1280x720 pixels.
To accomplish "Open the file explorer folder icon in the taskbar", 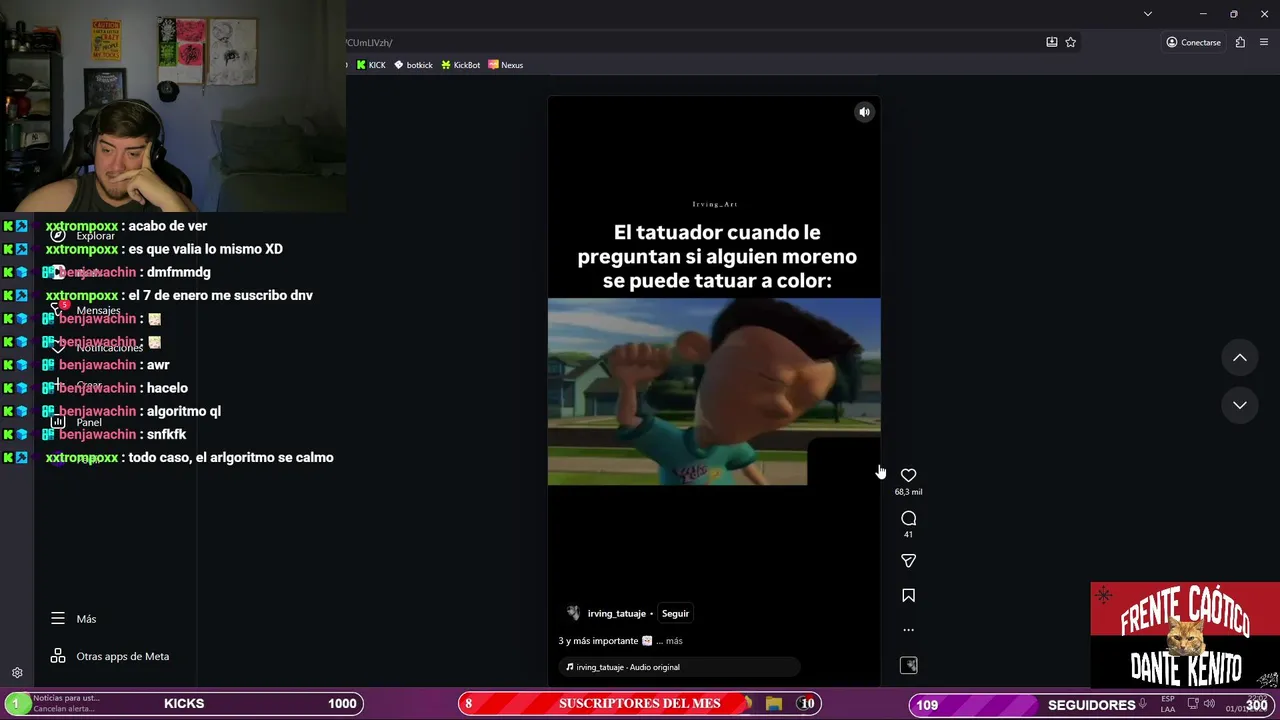I will pyautogui.click(x=773, y=704).
